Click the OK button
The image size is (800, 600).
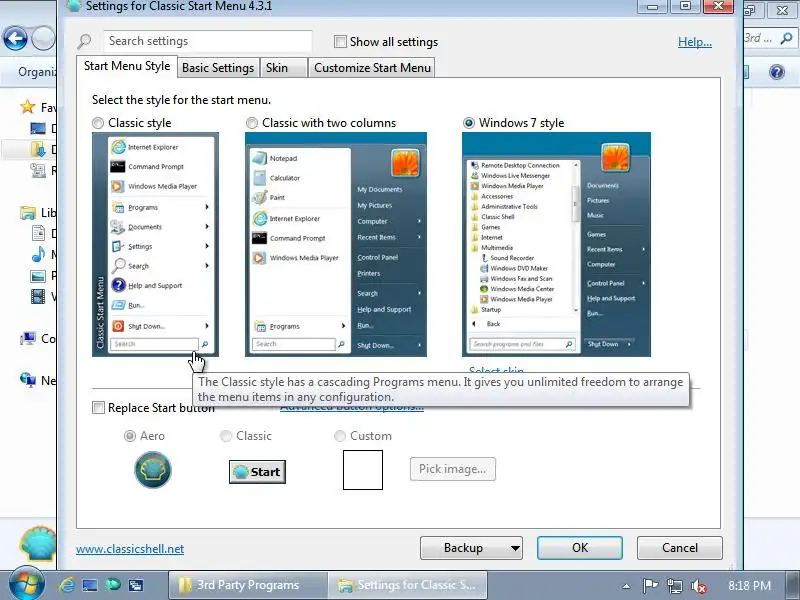pyautogui.click(x=580, y=548)
